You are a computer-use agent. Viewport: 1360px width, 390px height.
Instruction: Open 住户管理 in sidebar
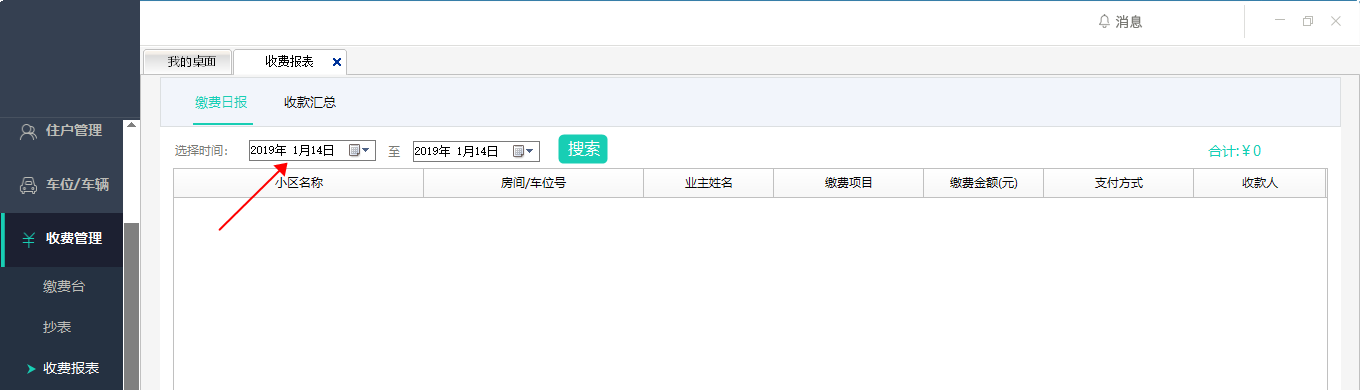(x=62, y=131)
